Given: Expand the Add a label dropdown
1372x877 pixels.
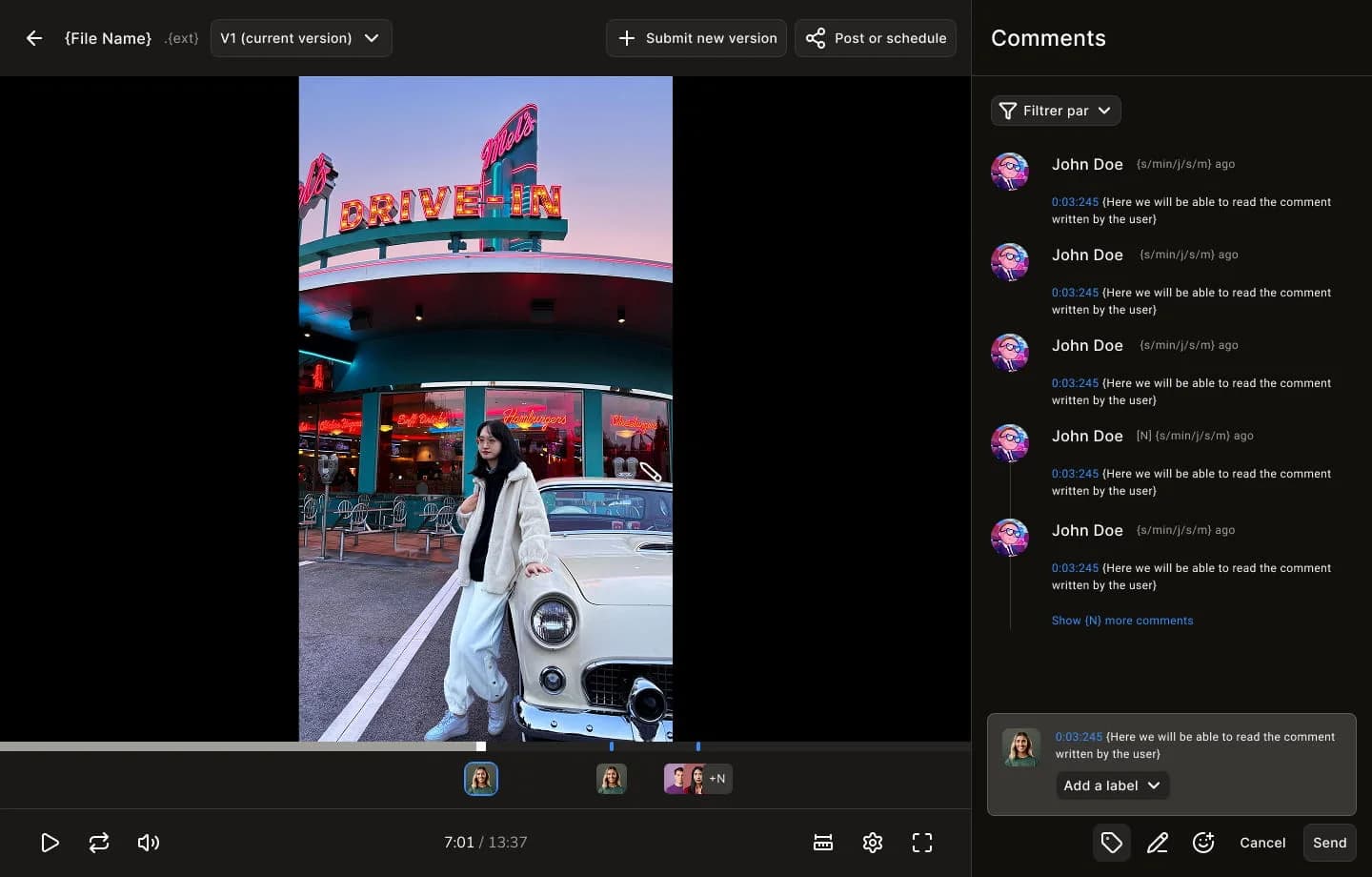Looking at the screenshot, I should (x=1112, y=785).
